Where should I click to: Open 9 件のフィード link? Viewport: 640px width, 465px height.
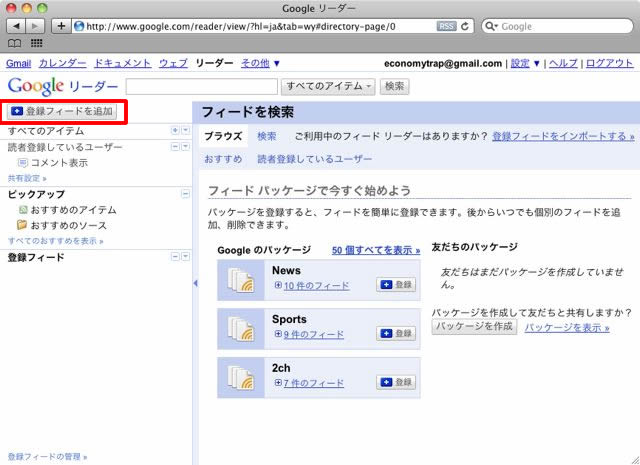(313, 334)
